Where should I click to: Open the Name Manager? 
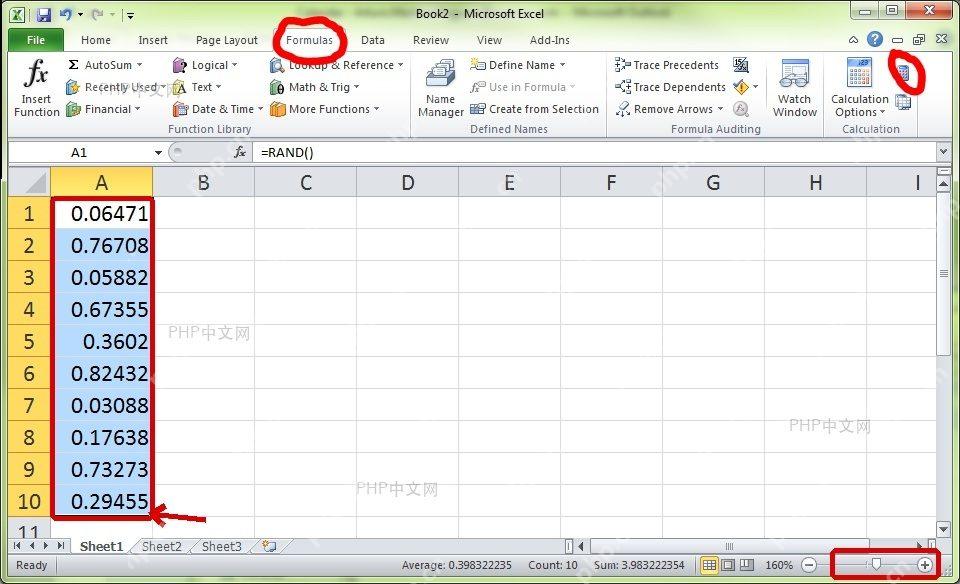click(x=441, y=88)
